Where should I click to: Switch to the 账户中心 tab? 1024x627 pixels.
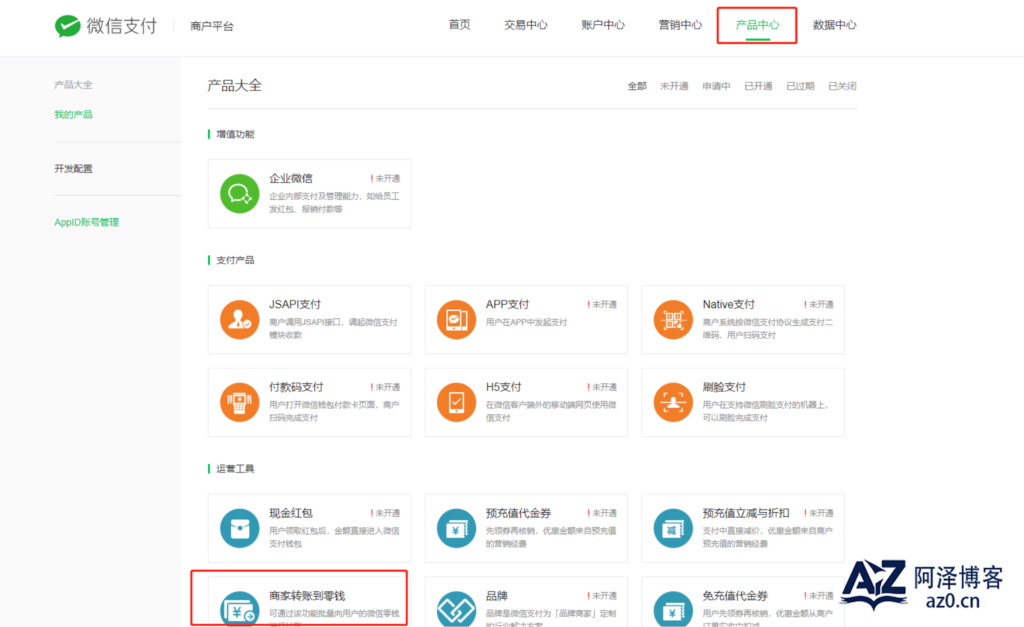[x=603, y=25]
